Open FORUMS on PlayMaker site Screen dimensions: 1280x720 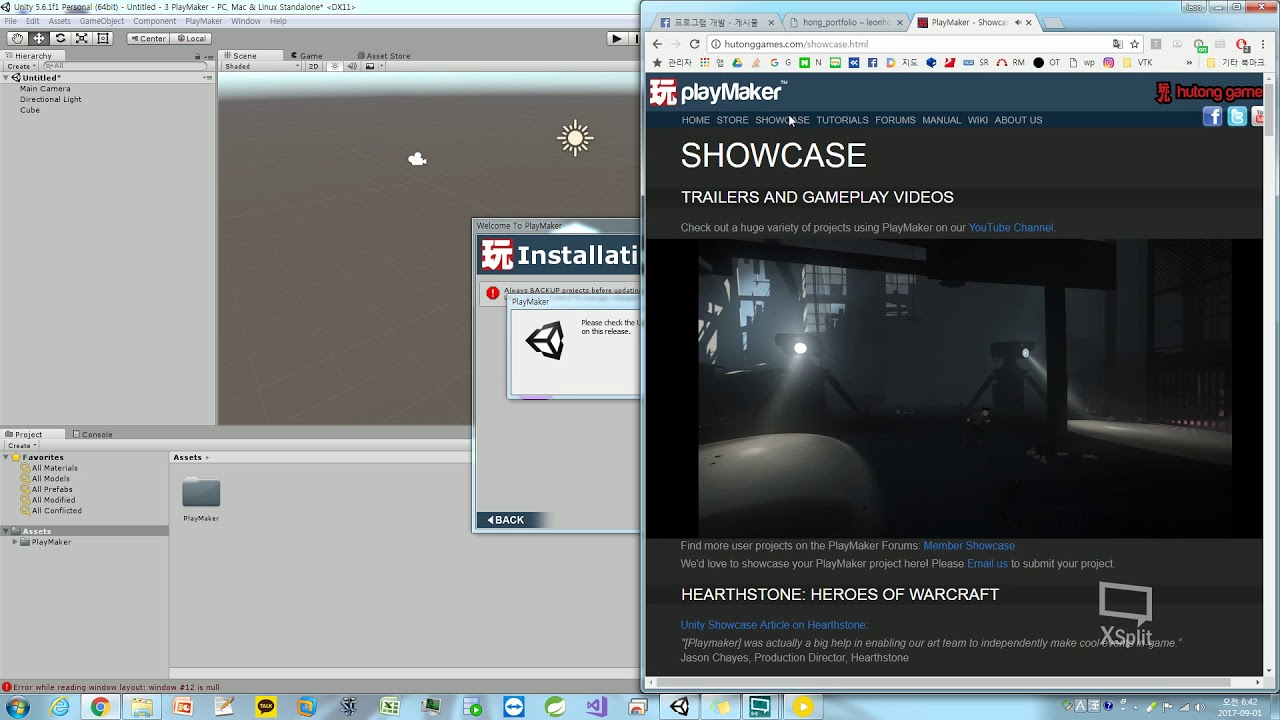point(895,120)
